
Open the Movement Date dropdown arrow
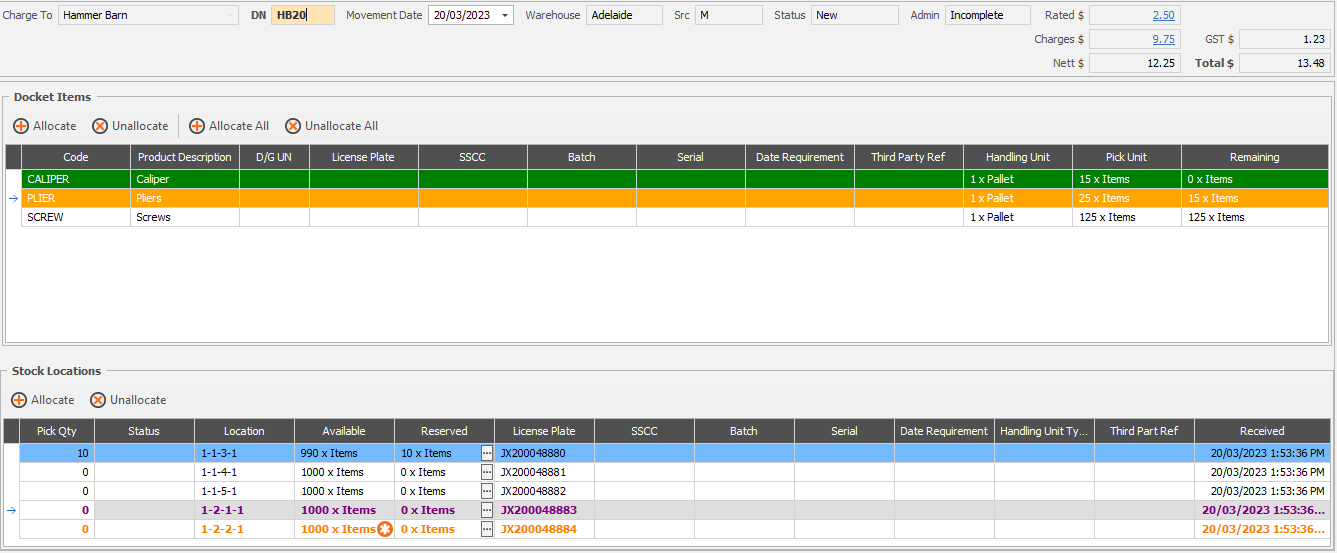(505, 15)
